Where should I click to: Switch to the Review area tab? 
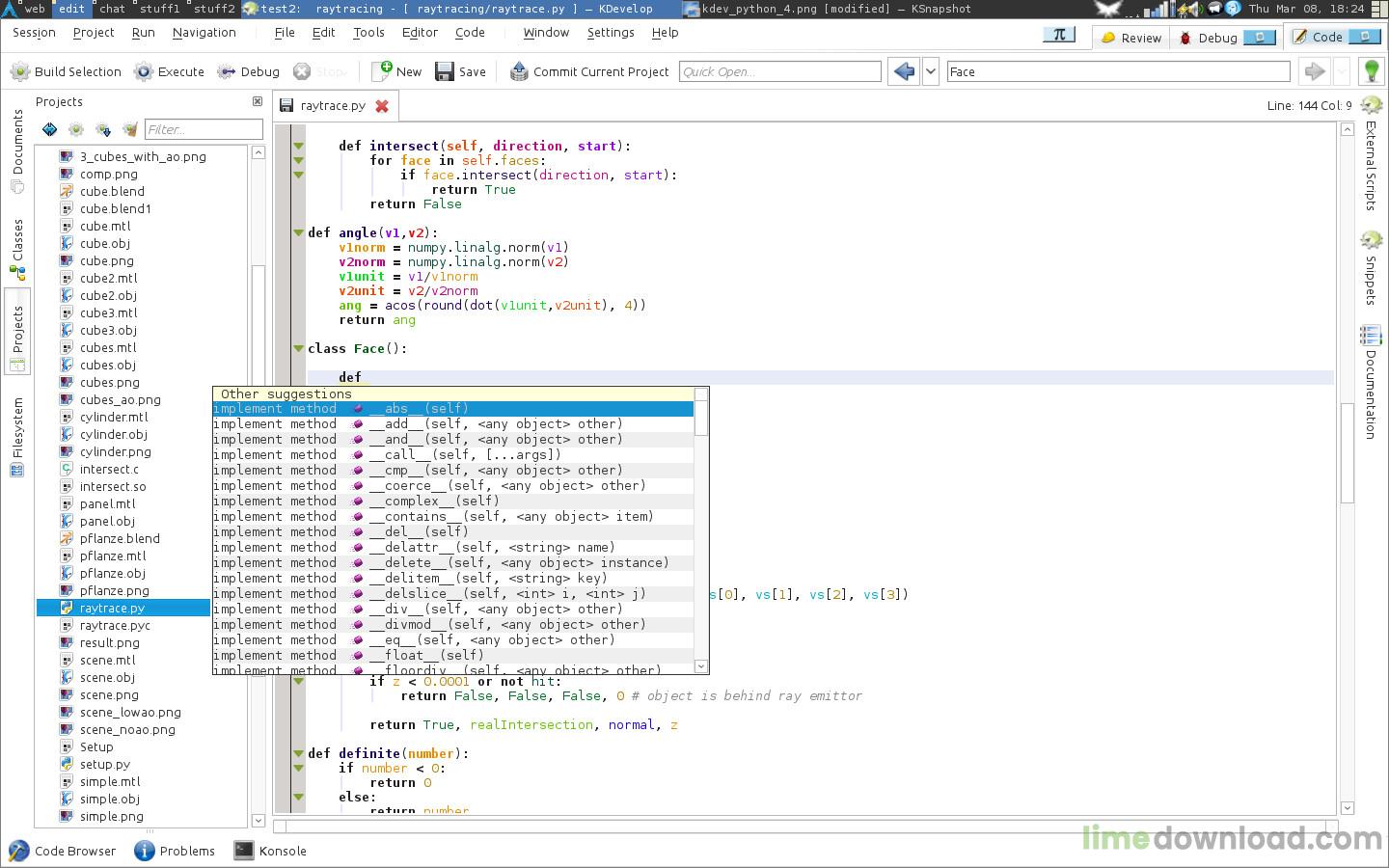pos(1130,38)
